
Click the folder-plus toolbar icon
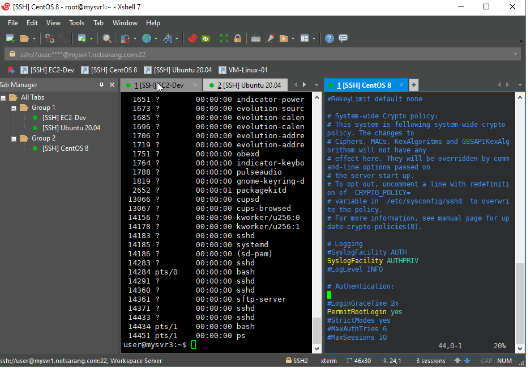coord(284,38)
